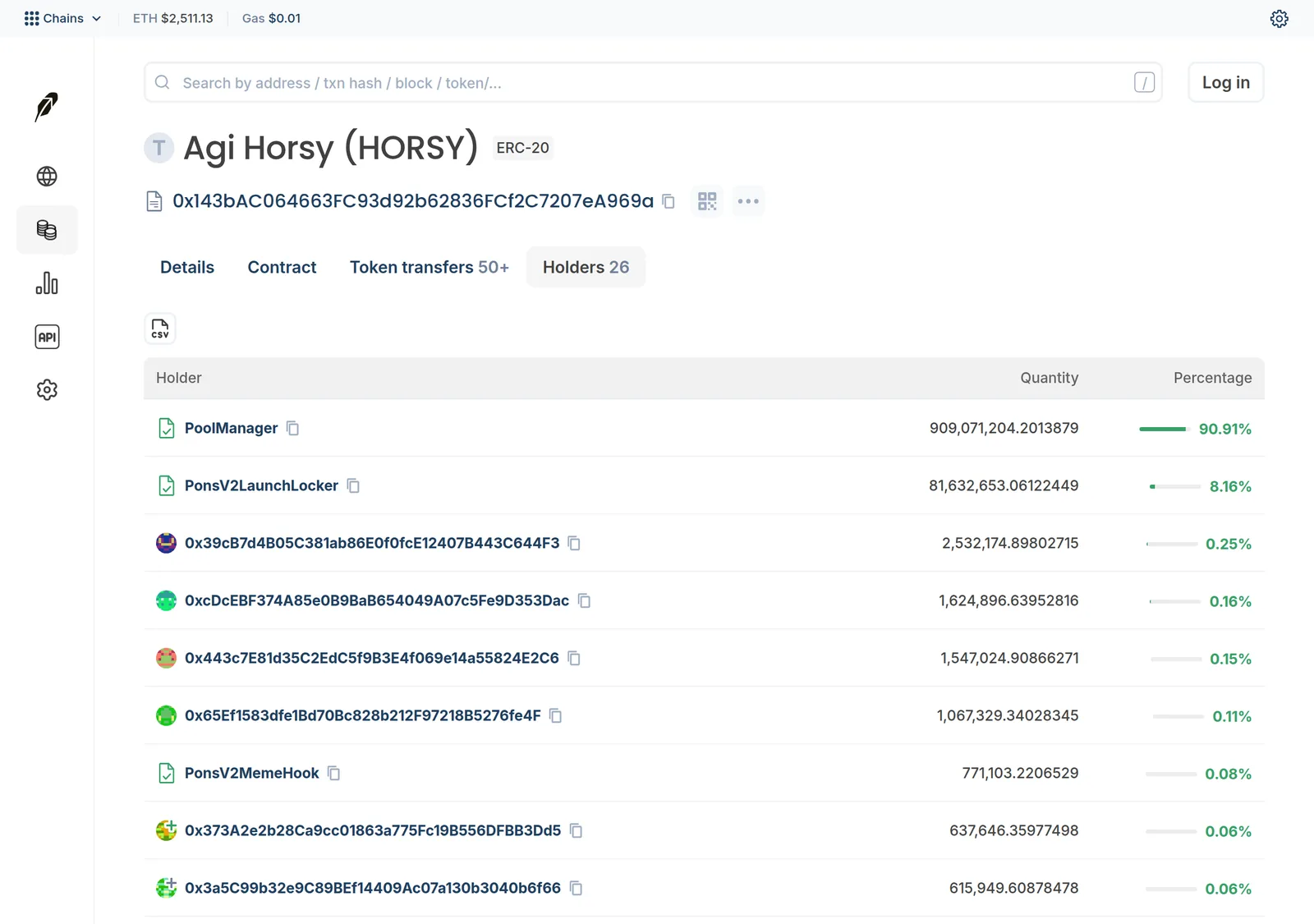The width and height of the screenshot is (1314, 924).
Task: Open holder 0xcDcEBF374A85e0B9BaB654049A07c5Fe9D353Dac
Action: coord(377,600)
